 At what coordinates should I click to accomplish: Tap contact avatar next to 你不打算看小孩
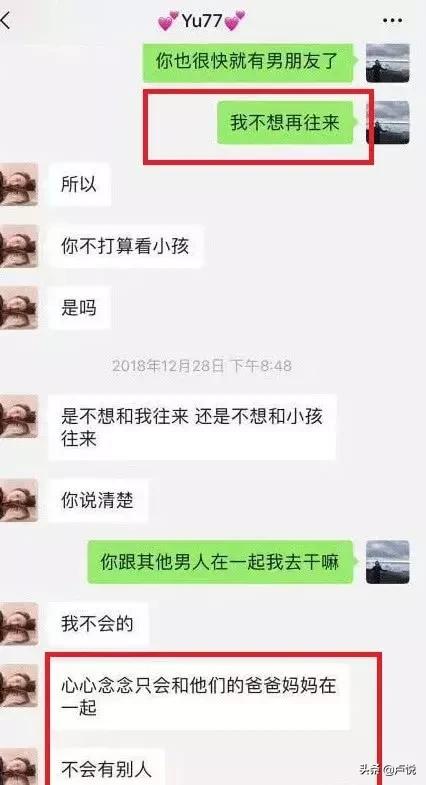pyautogui.click(x=19, y=246)
